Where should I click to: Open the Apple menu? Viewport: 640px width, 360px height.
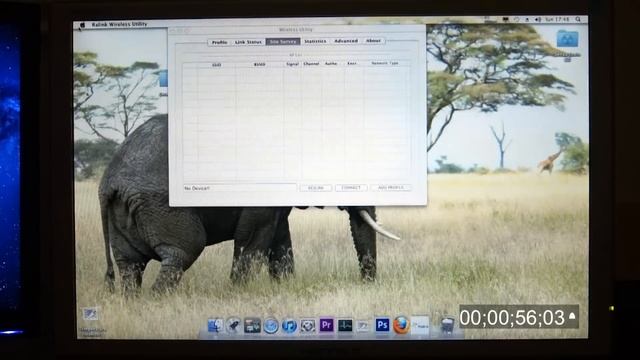coord(82,25)
